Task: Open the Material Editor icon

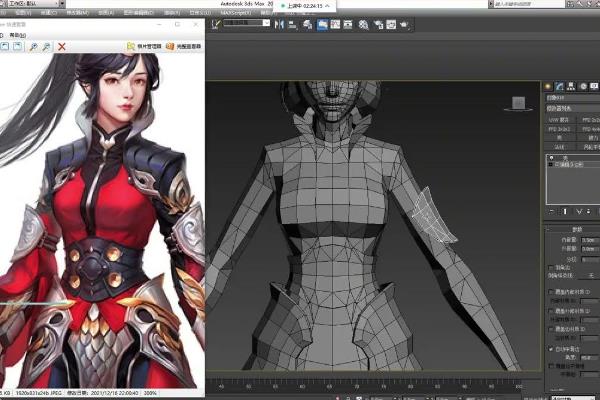Action: click(x=363, y=25)
